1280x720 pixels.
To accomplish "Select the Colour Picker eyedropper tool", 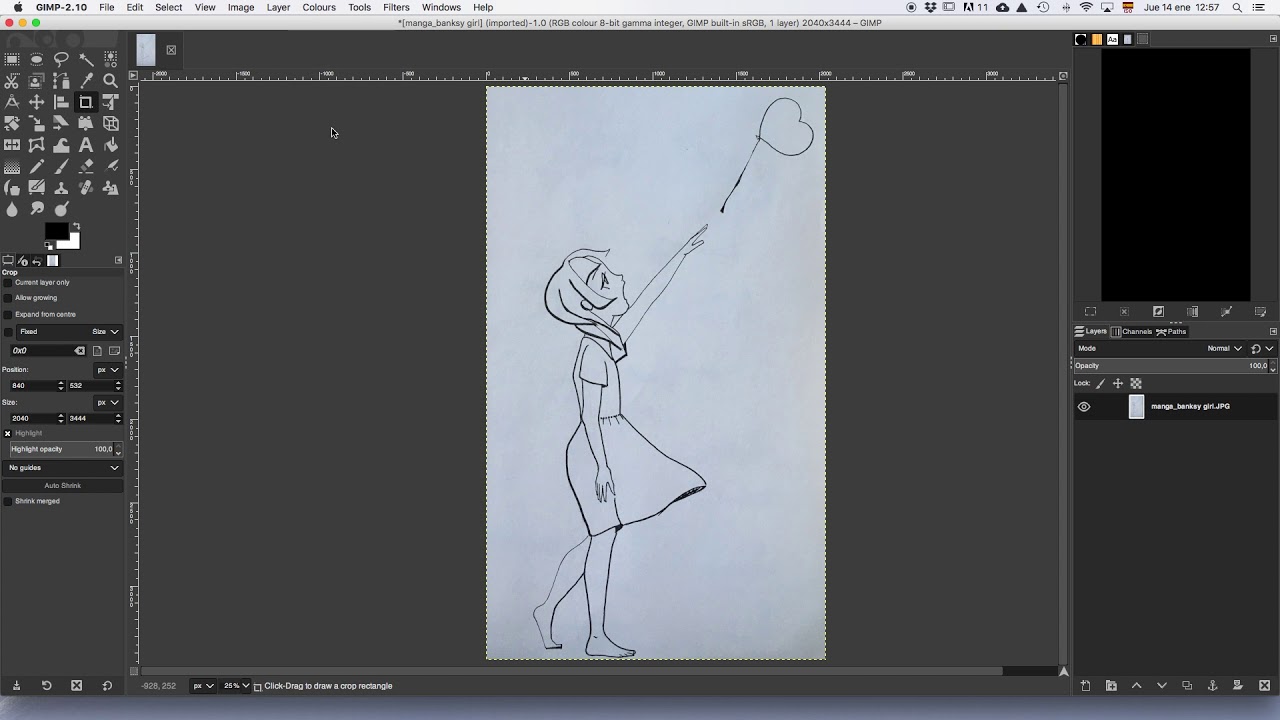I will coord(86,81).
